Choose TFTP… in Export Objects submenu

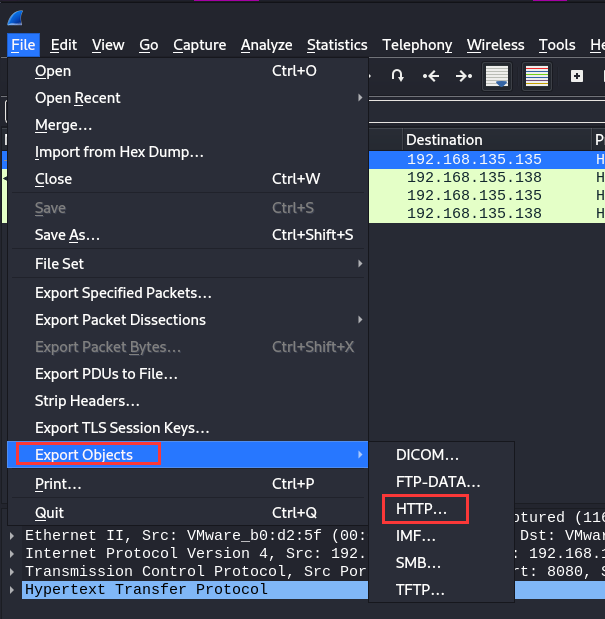(x=442, y=590)
